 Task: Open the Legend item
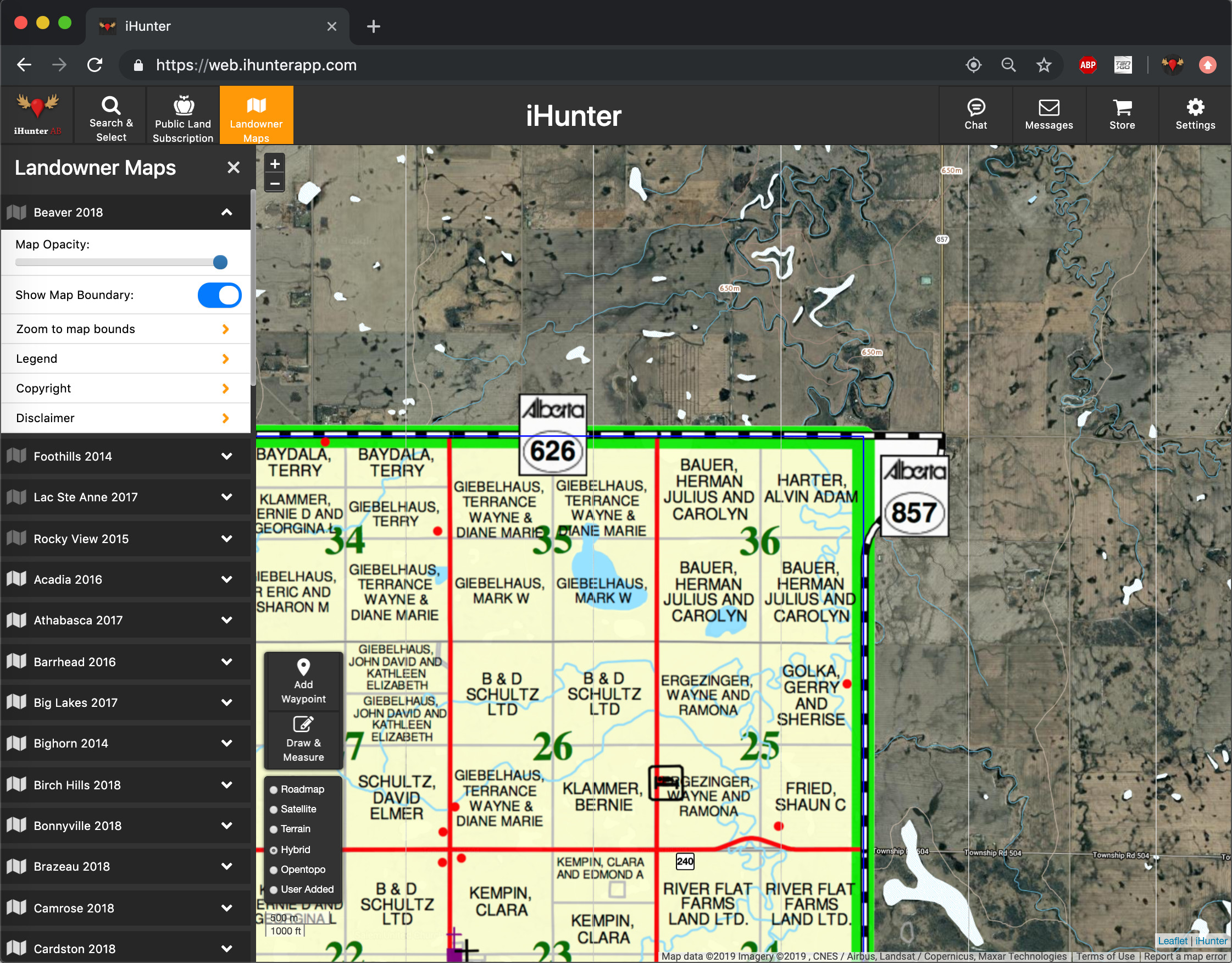pos(125,359)
